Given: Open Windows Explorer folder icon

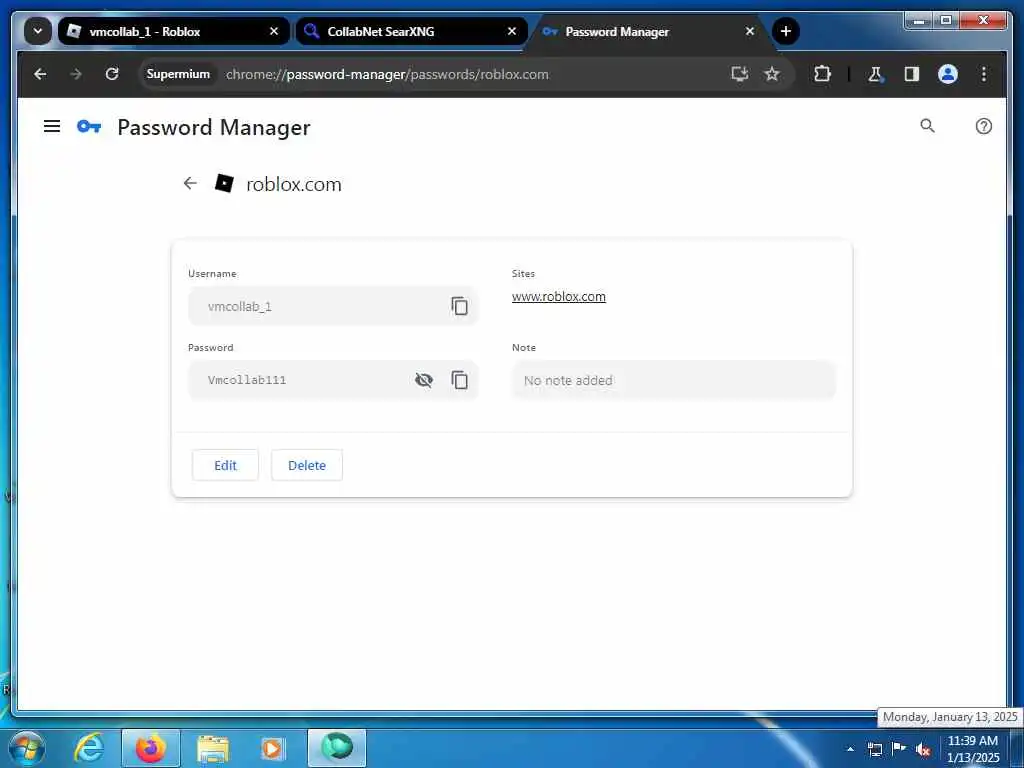Looking at the screenshot, I should pyautogui.click(x=213, y=748).
